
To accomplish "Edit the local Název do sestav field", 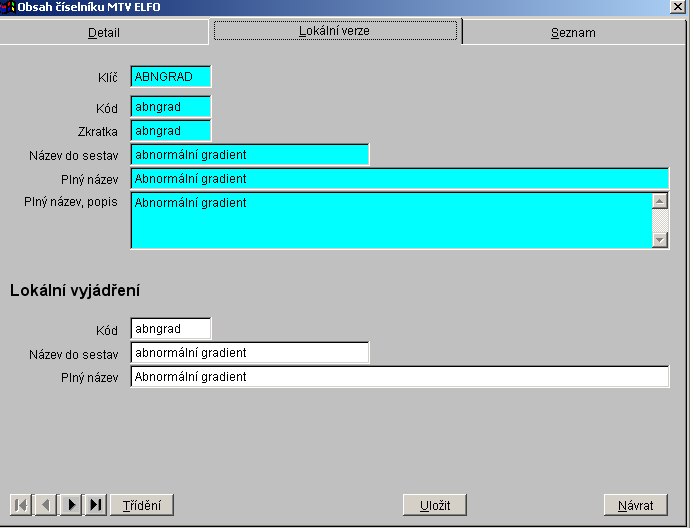I will point(250,353).
